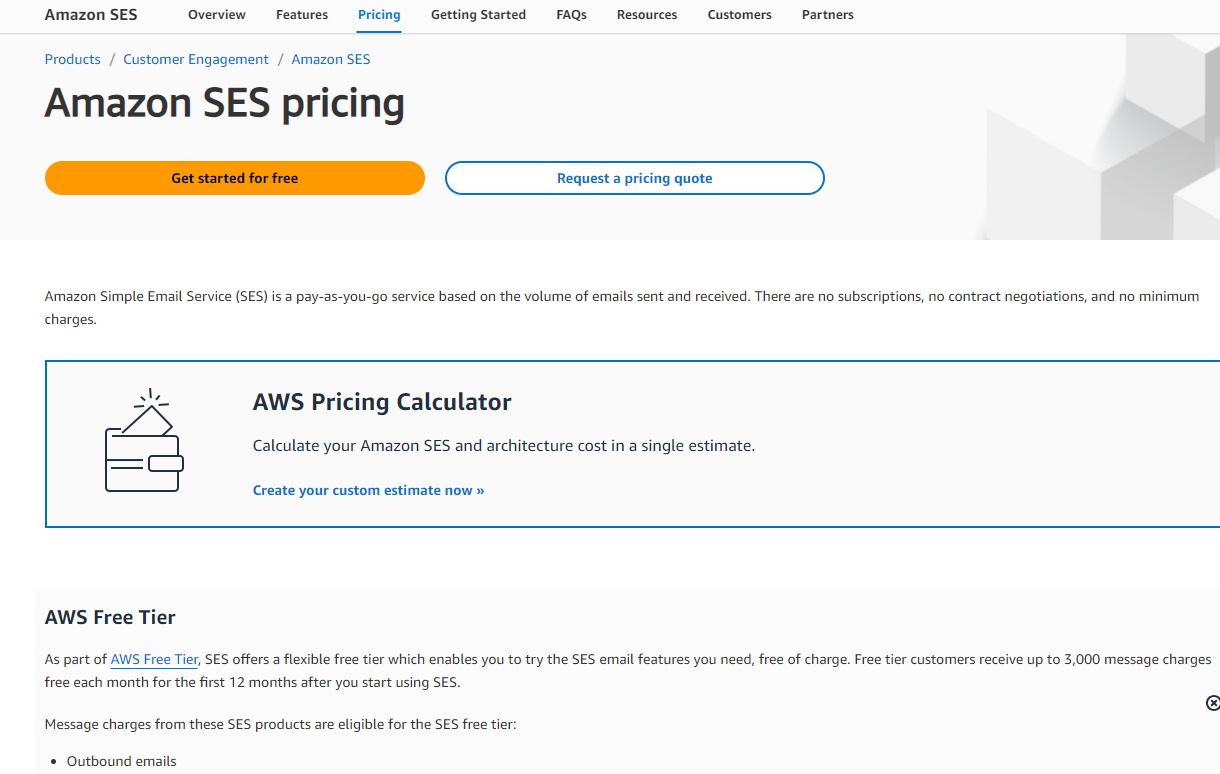This screenshot has height=774, width=1220.
Task: Go to the Getting Started tab
Action: click(x=478, y=15)
